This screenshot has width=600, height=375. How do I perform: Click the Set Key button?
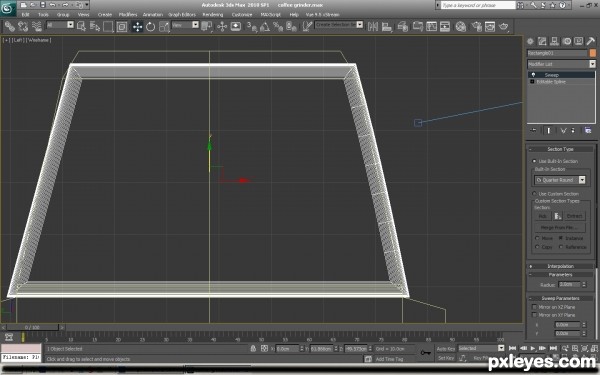446,358
